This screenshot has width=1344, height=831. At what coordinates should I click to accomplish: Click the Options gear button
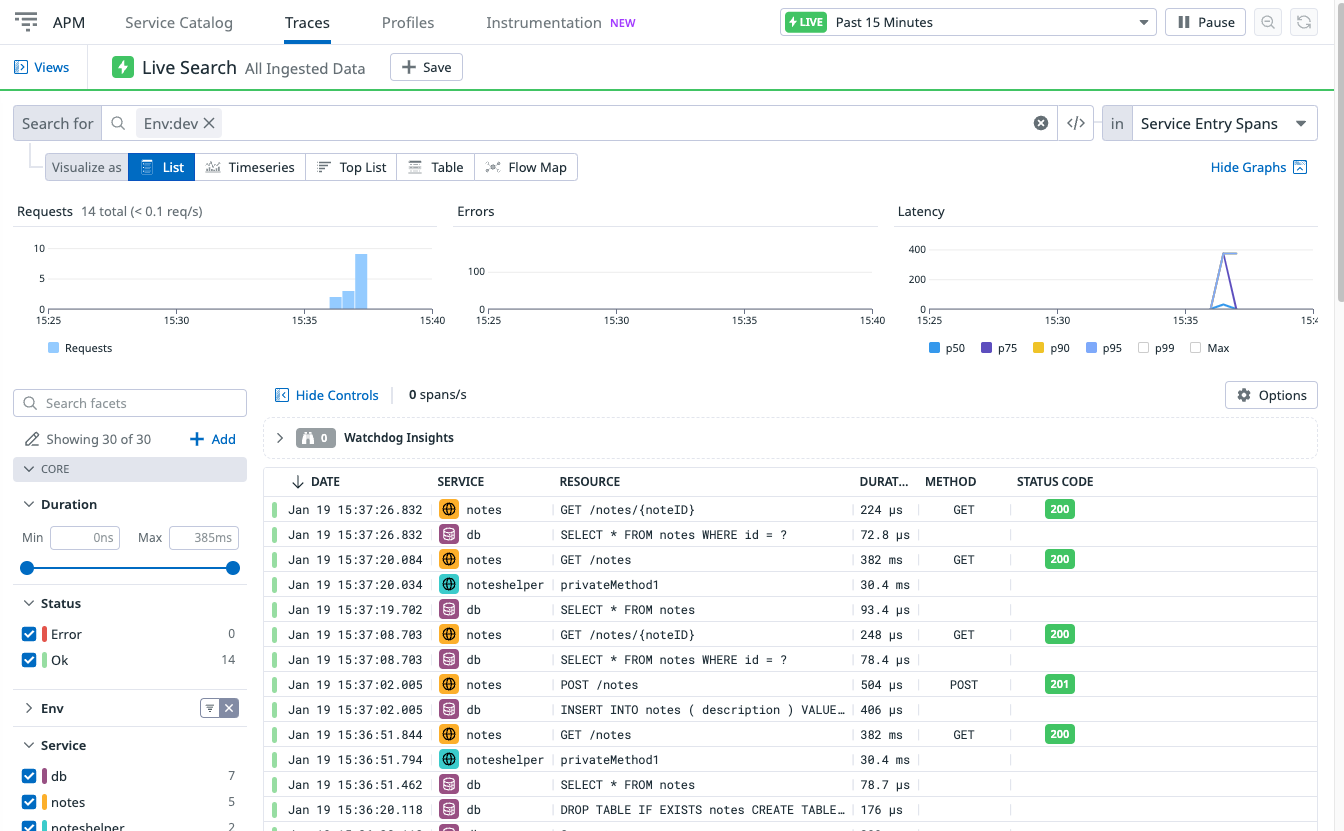click(x=1271, y=395)
